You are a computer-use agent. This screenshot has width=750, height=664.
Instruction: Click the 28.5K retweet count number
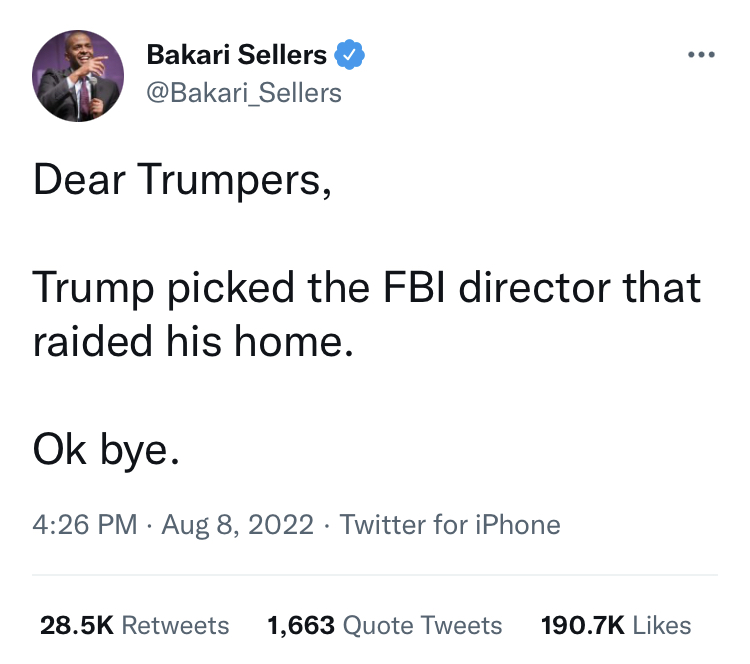[76, 626]
